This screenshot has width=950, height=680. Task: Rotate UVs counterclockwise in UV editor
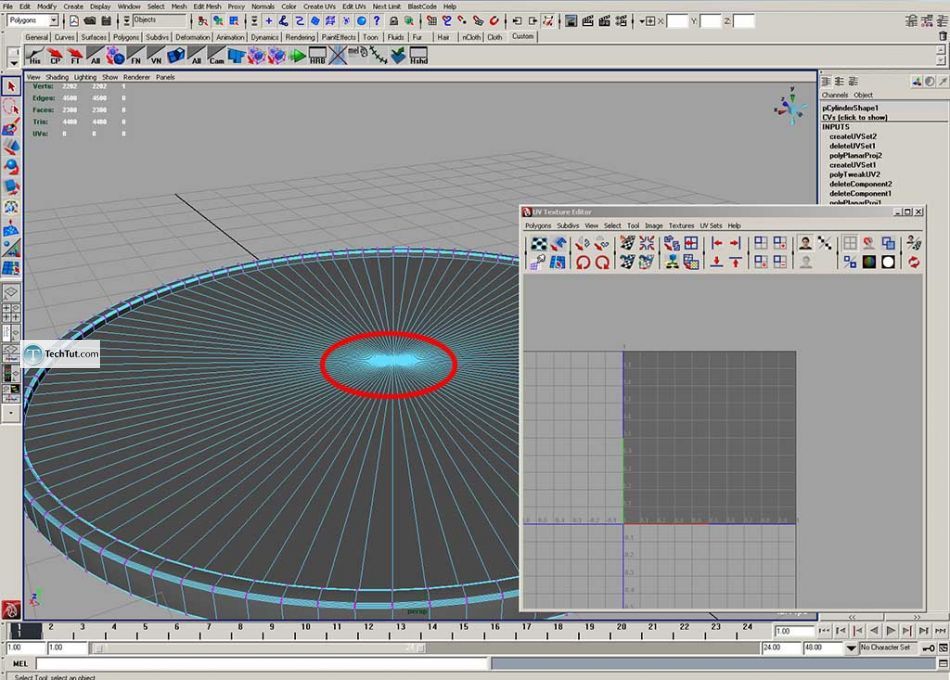click(x=583, y=262)
